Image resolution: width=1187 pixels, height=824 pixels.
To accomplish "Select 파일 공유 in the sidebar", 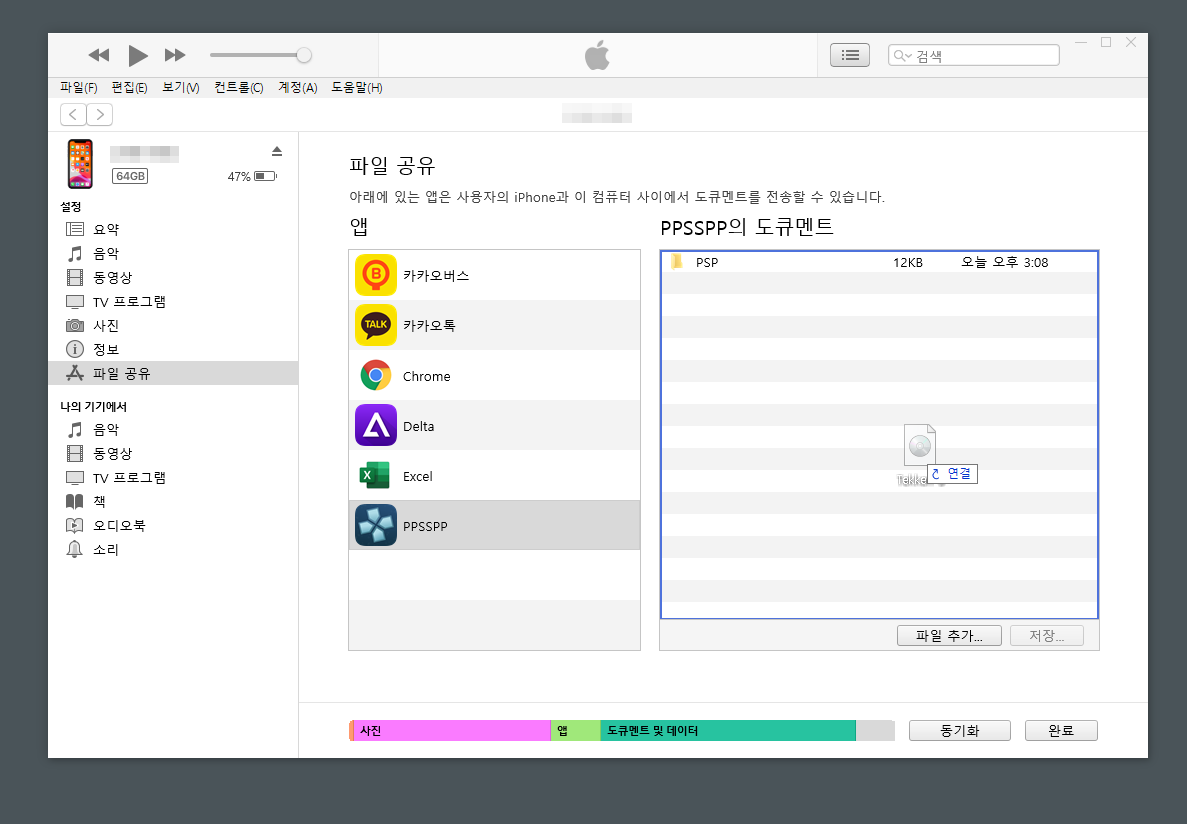I will click(173, 373).
